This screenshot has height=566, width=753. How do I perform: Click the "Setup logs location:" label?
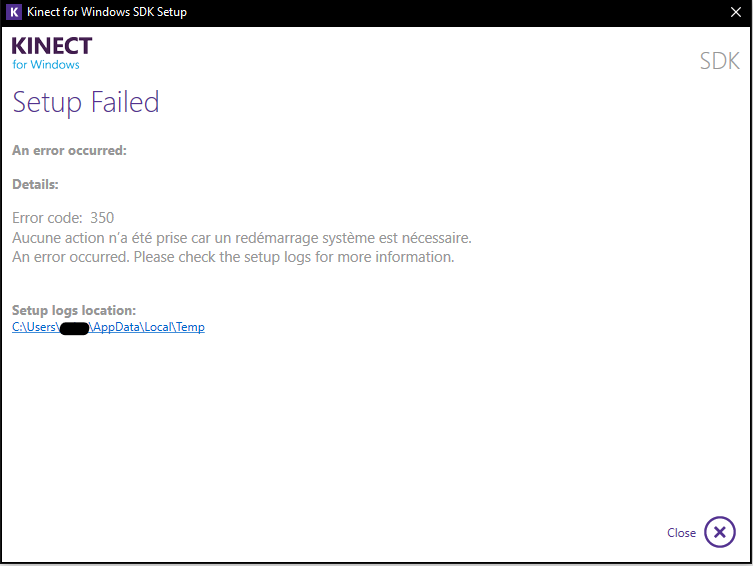(x=74, y=310)
